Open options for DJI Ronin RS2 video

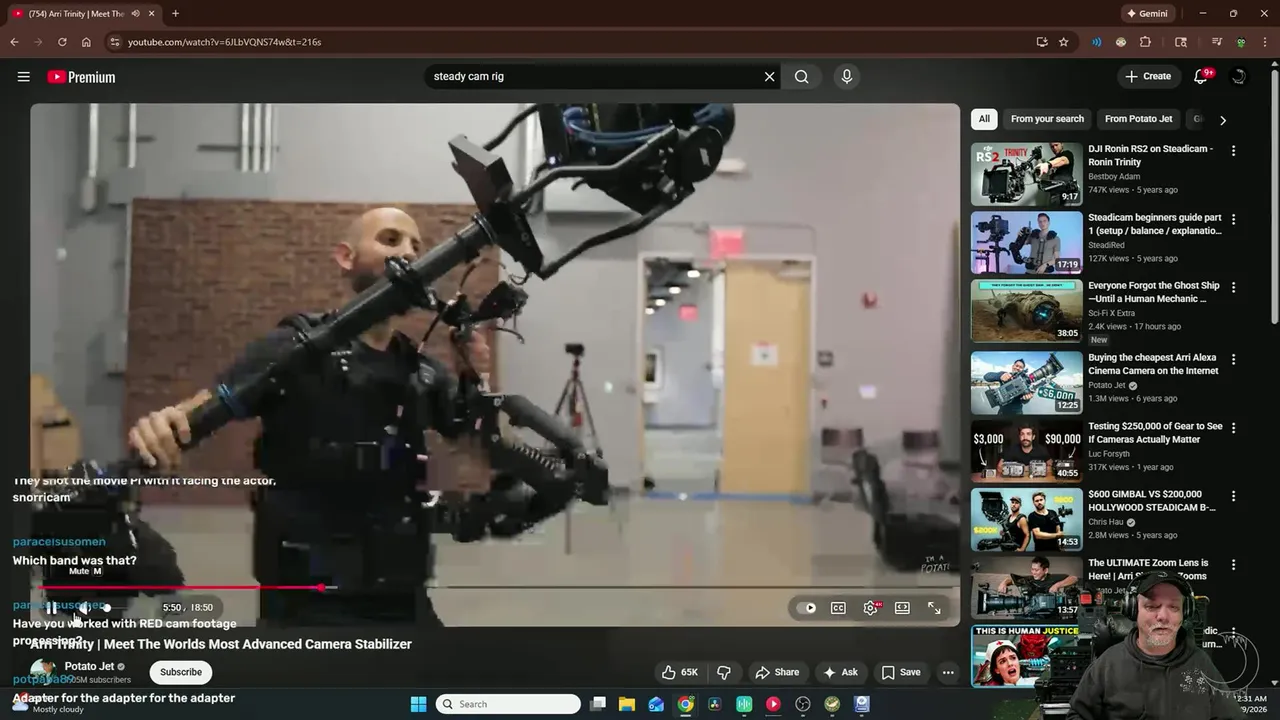click(x=1233, y=151)
